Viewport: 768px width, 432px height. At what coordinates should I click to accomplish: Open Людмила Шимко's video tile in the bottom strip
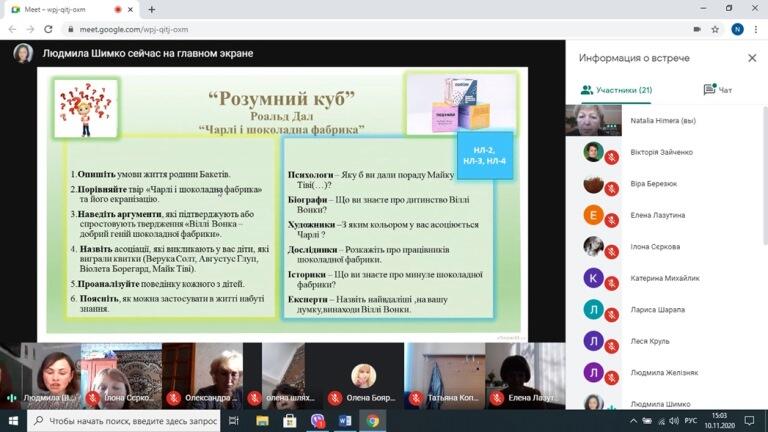click(40, 376)
